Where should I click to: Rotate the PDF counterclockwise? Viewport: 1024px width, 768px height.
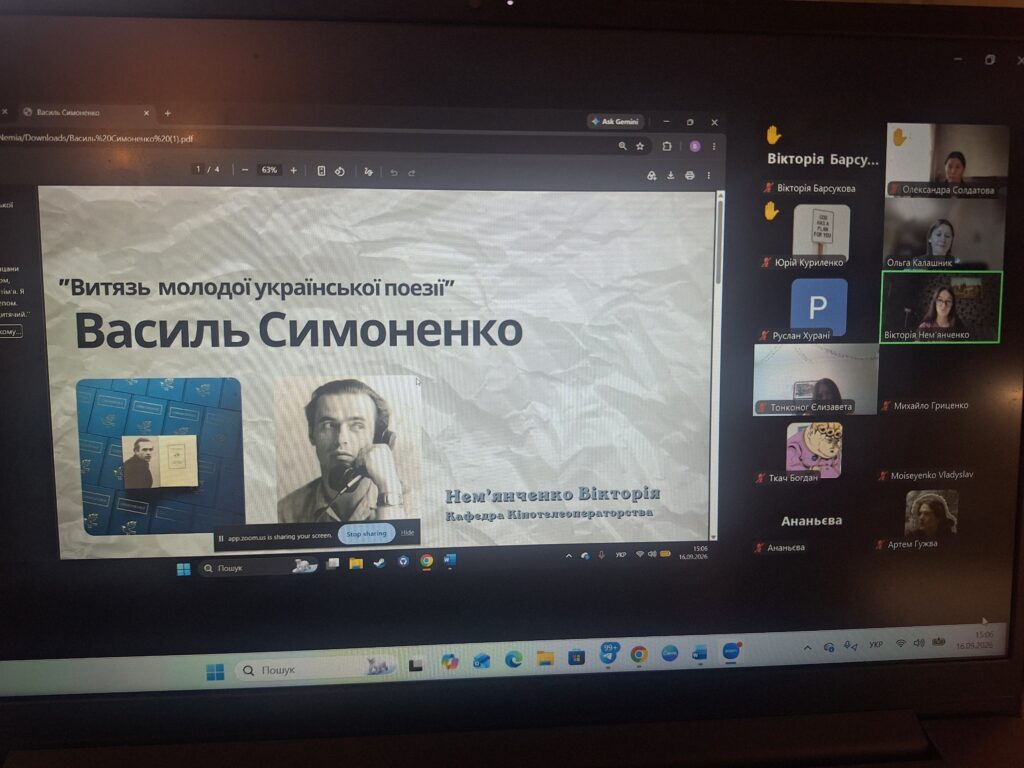(340, 171)
